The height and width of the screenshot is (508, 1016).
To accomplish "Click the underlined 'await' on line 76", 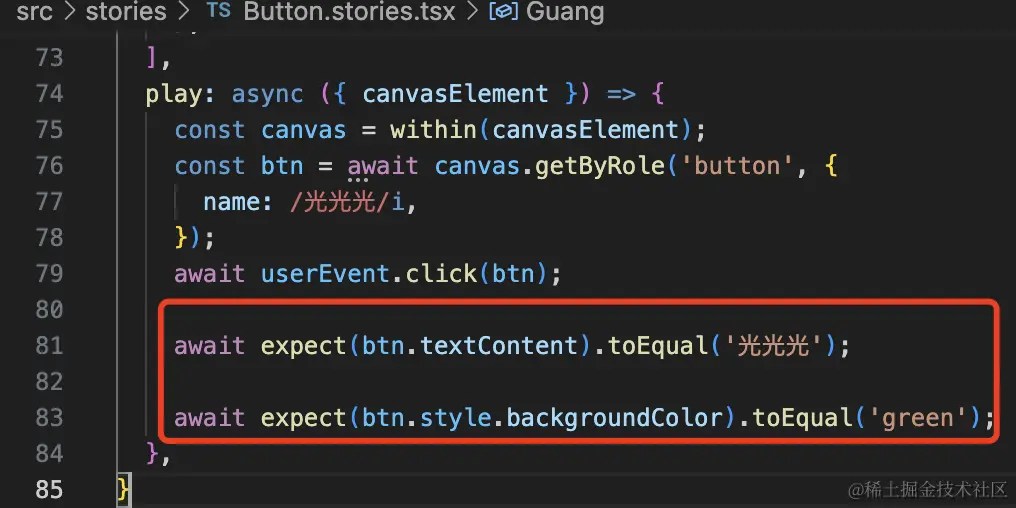I will tap(383, 167).
